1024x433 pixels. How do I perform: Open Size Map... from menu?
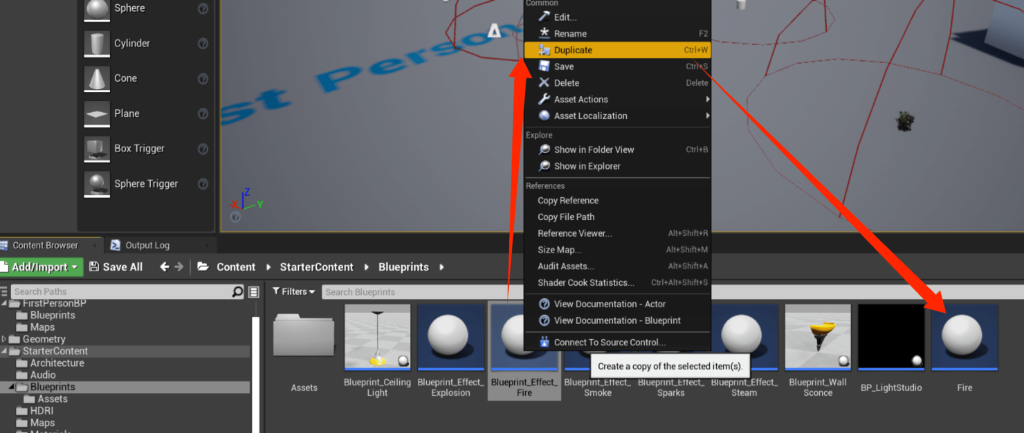coord(617,249)
